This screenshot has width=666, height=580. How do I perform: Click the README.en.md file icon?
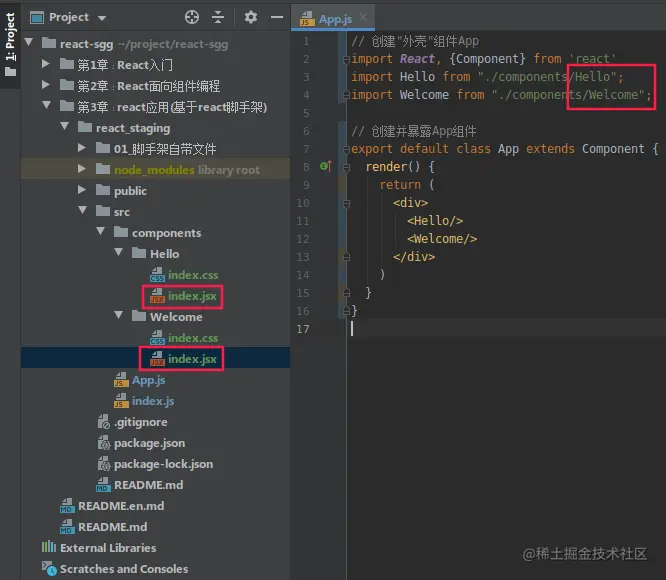67,505
